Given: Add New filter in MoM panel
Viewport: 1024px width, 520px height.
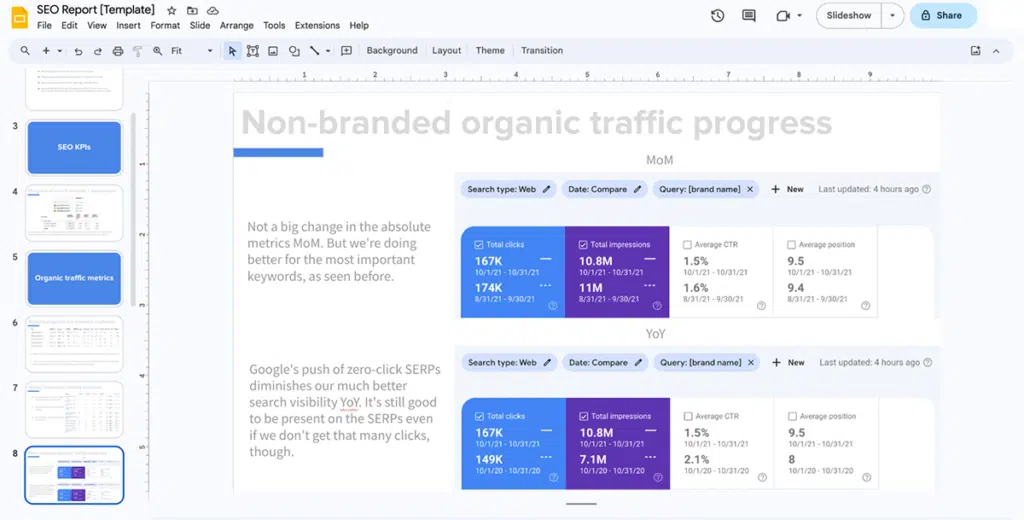Looking at the screenshot, I should (788, 189).
